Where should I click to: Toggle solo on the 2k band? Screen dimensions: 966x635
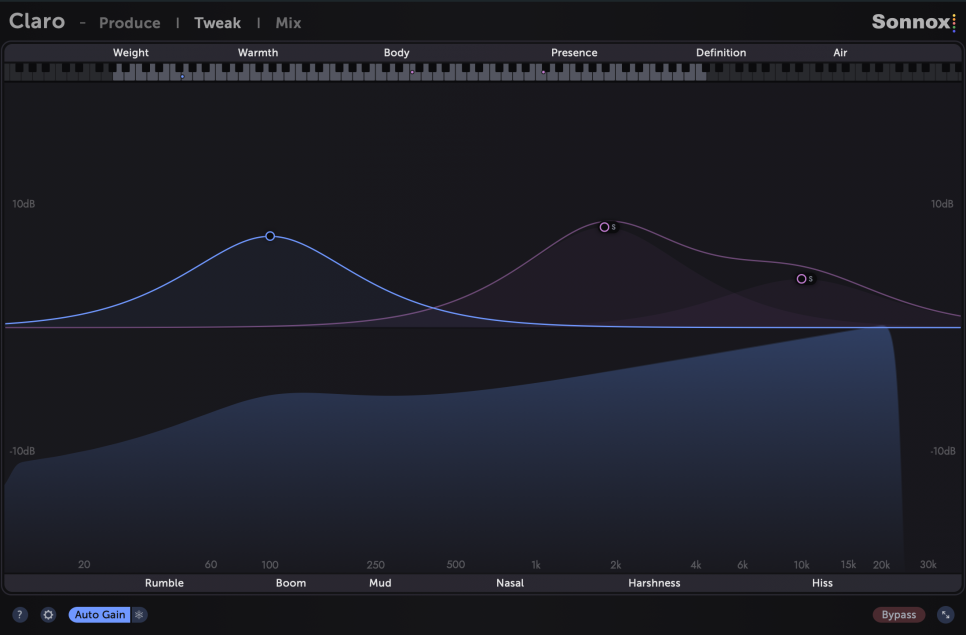tap(614, 227)
